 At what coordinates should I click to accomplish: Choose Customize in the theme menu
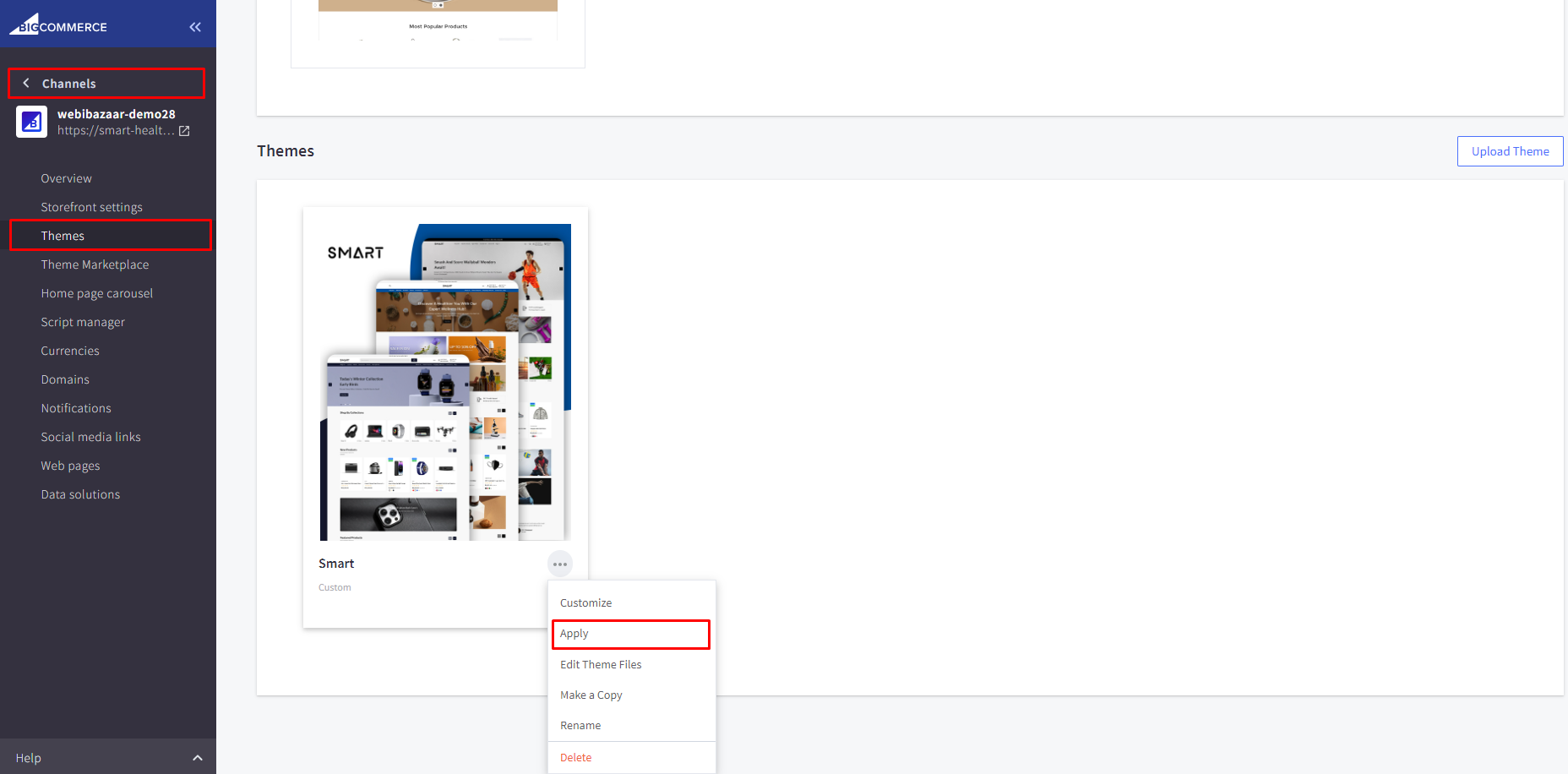[585, 602]
